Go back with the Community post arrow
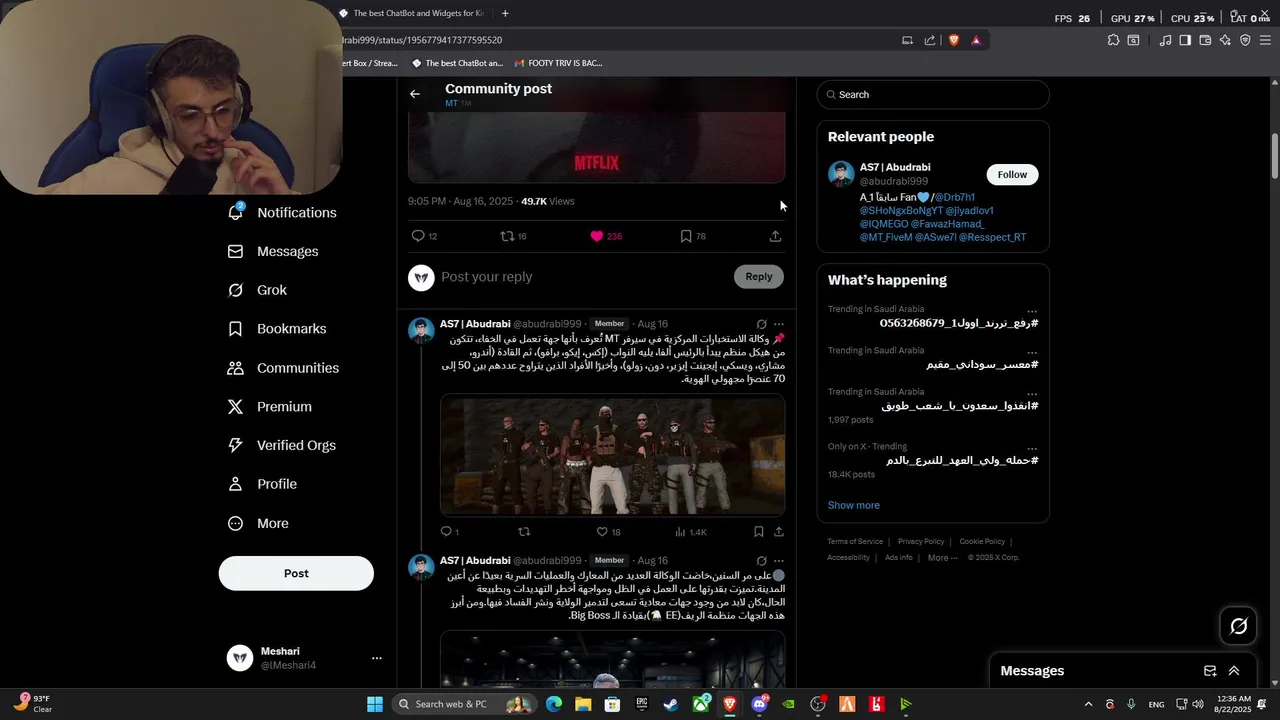The image size is (1280, 720). (415, 94)
